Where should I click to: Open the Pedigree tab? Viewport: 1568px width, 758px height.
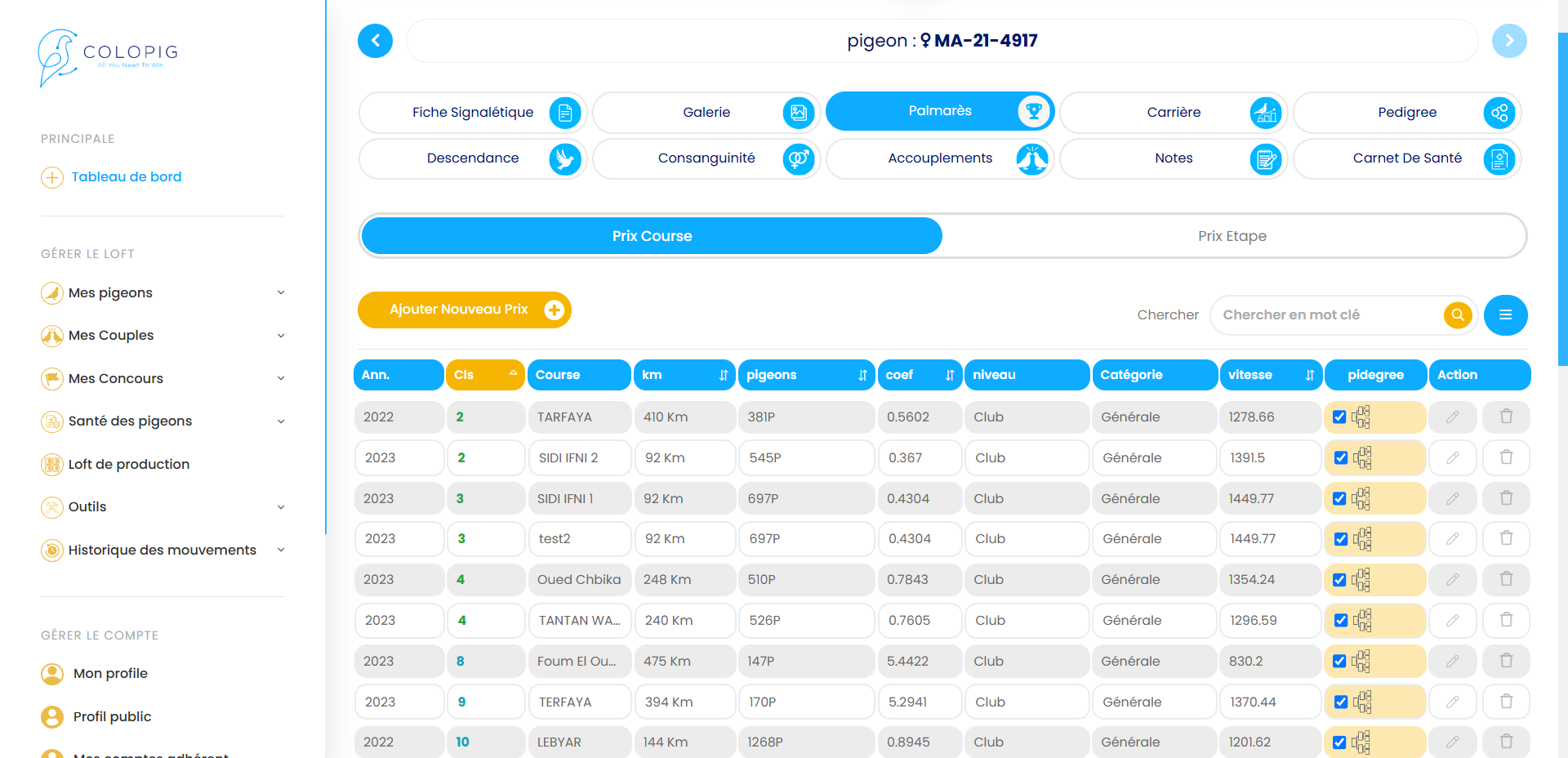pos(1406,113)
